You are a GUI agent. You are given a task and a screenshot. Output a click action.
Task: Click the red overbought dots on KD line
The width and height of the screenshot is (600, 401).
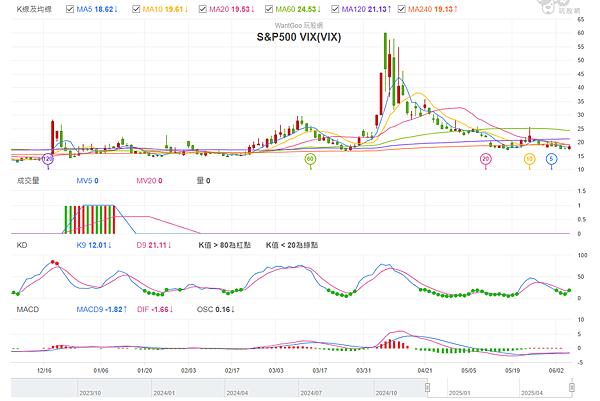pos(55,263)
